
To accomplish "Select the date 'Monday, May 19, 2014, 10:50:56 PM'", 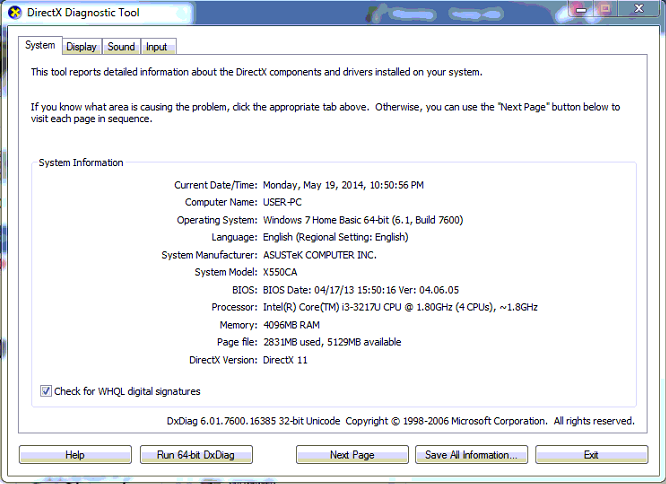I will tap(343, 185).
